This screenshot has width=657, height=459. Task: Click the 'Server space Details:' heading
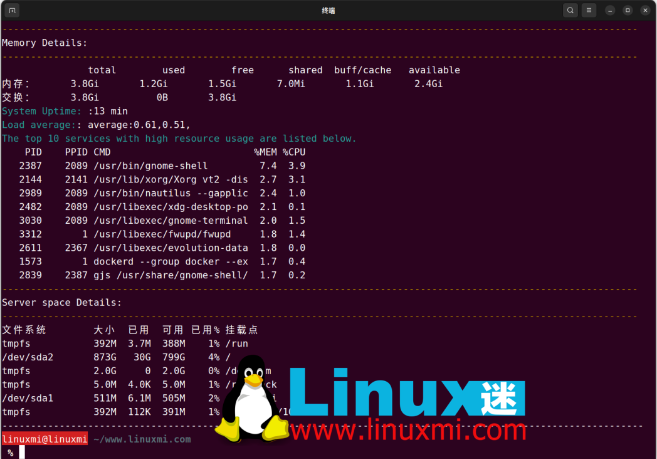pos(62,302)
